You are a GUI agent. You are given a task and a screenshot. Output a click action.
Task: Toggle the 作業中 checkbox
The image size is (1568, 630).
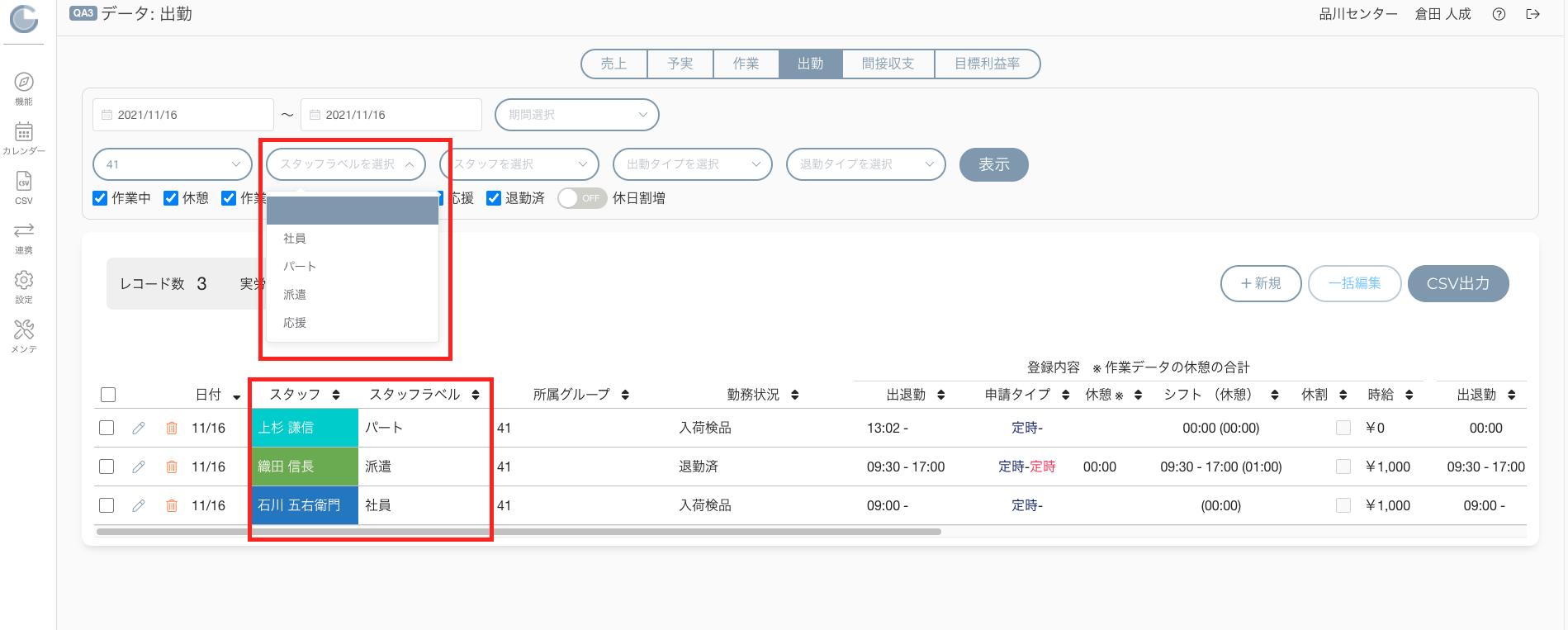click(x=100, y=198)
